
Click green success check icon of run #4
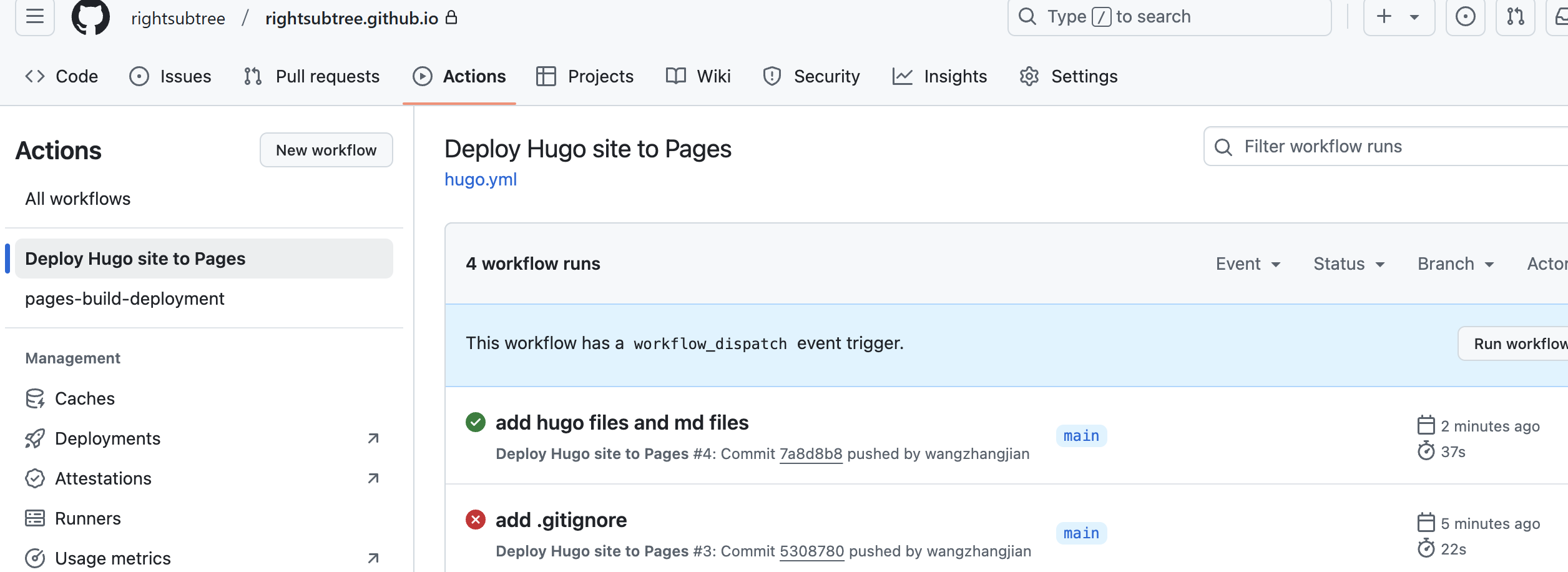click(476, 422)
